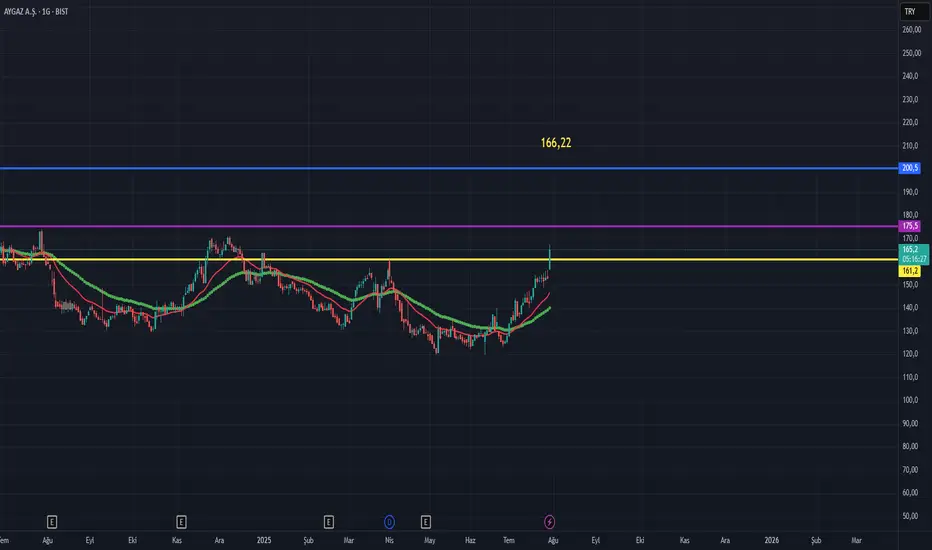Screen dimensions: 932x550
Task: Open the earnings E marker above Ağu 2024
Action: pyautogui.click(x=52, y=522)
